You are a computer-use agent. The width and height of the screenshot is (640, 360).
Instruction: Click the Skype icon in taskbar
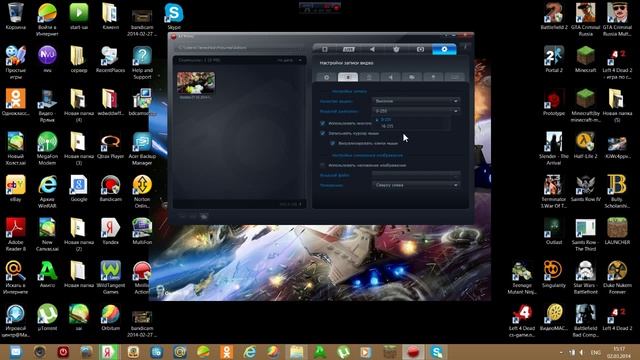[x=437, y=352]
